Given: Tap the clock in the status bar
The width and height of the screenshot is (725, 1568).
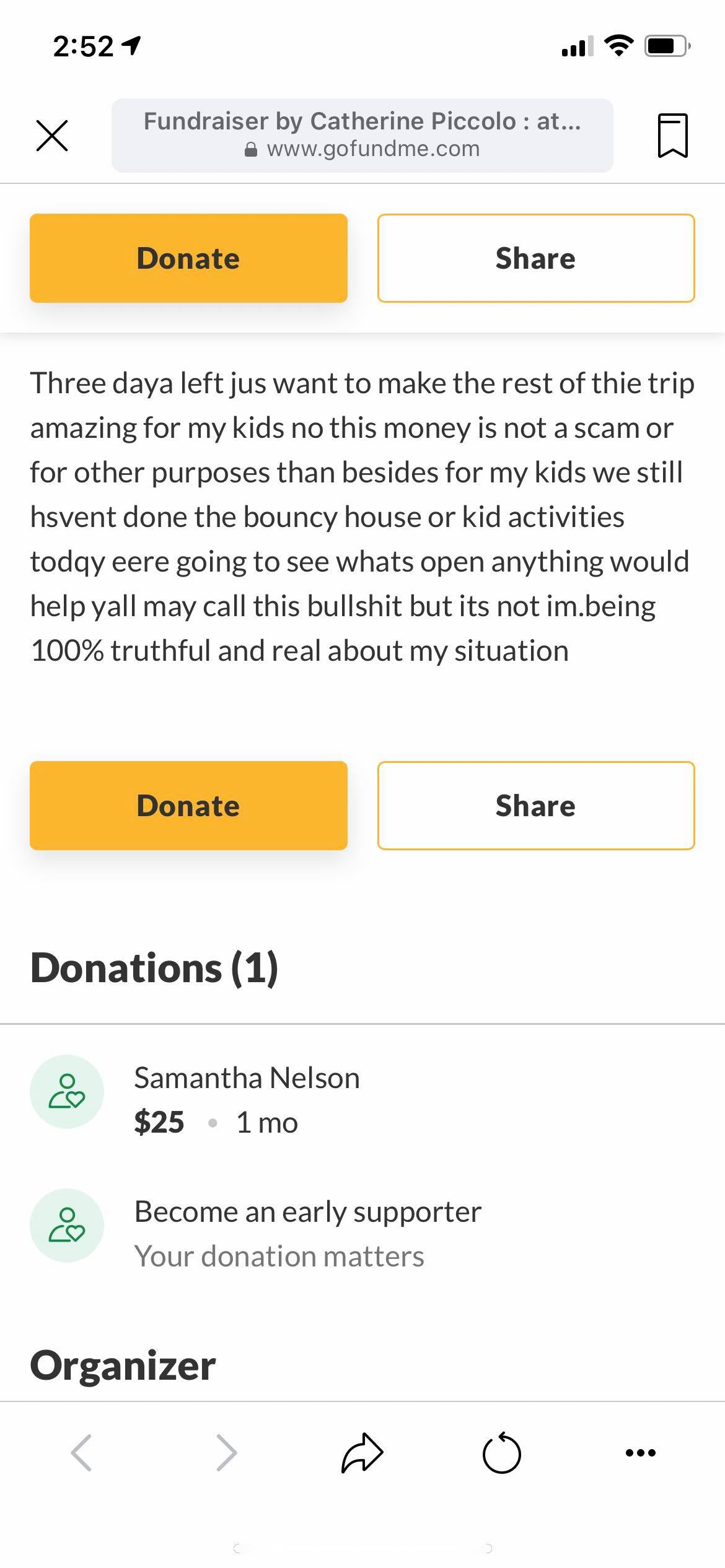Looking at the screenshot, I should [x=83, y=46].
